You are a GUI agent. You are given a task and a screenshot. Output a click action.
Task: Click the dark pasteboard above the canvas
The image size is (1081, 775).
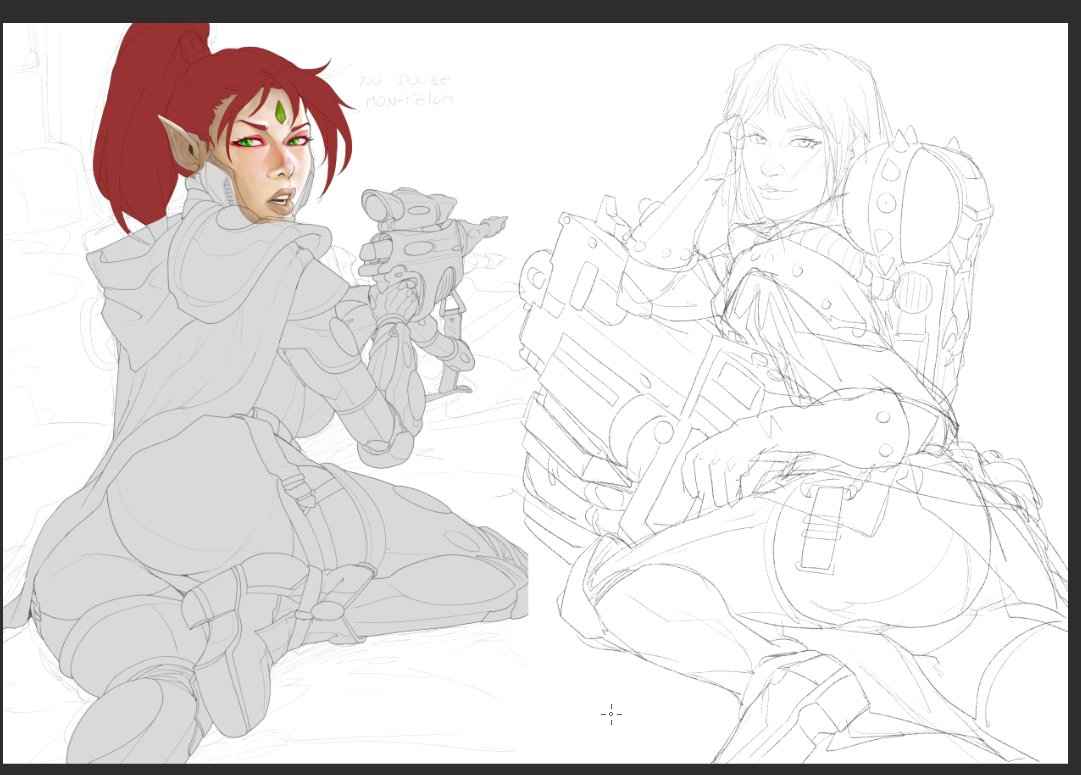(540, 10)
